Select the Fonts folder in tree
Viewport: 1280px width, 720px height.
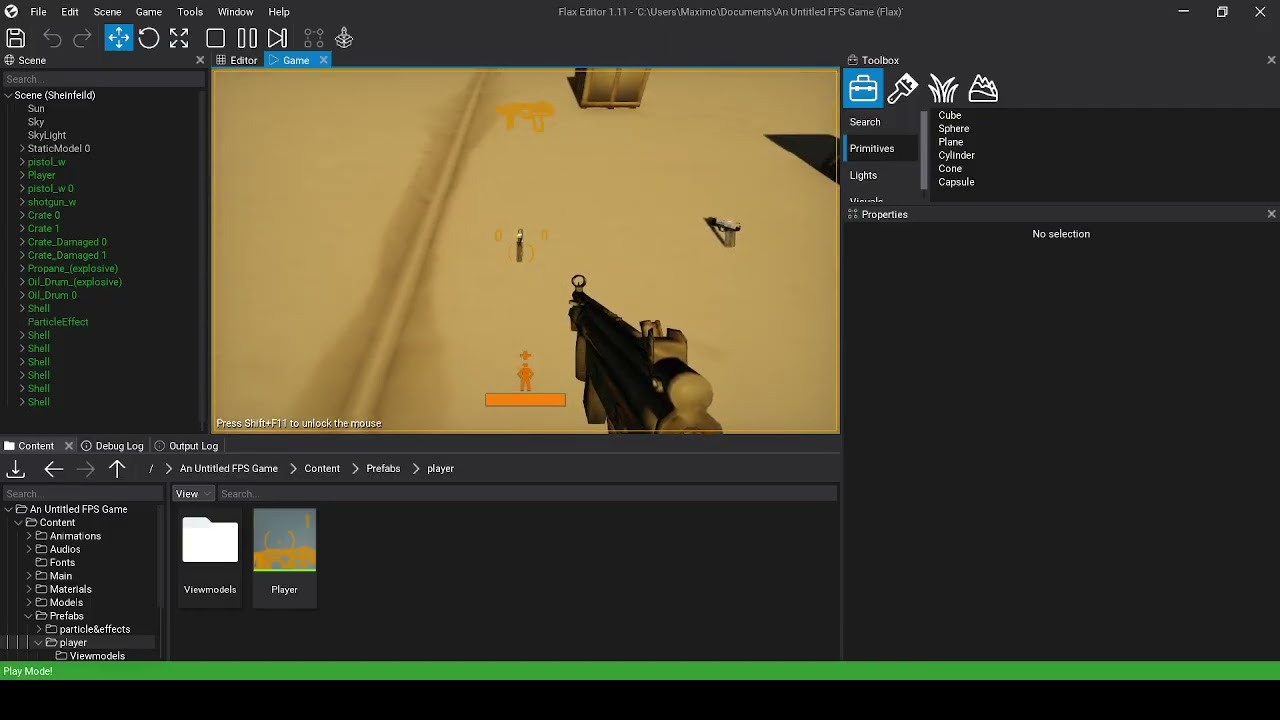62,563
